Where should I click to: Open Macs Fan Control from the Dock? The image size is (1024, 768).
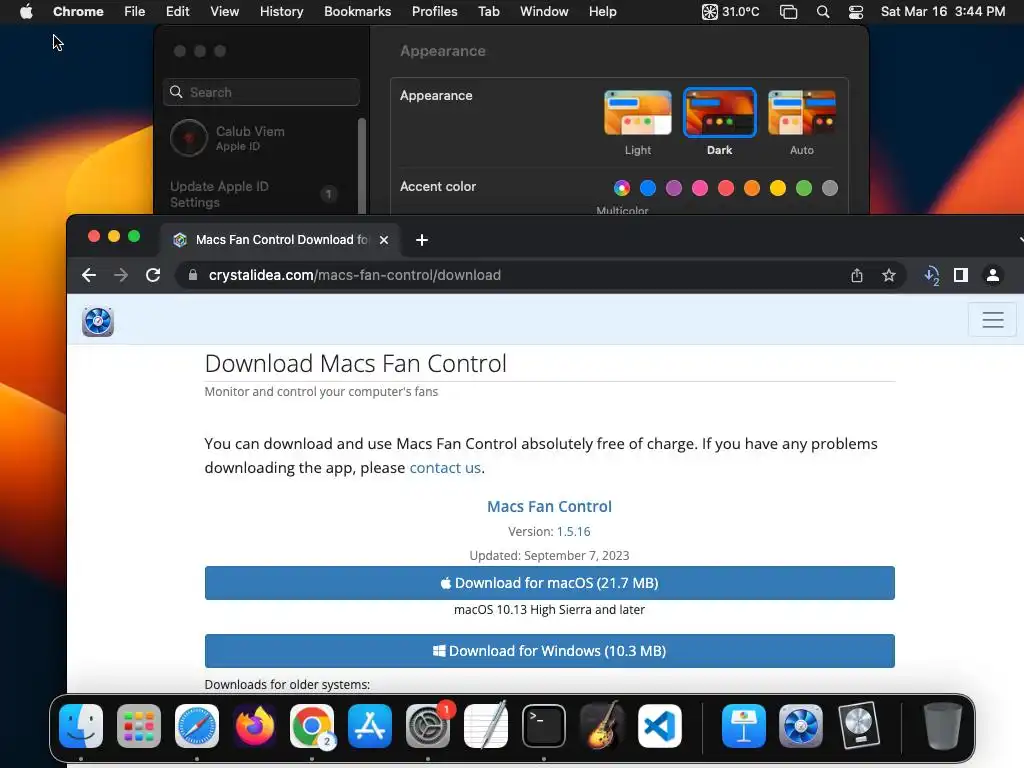(x=801, y=726)
